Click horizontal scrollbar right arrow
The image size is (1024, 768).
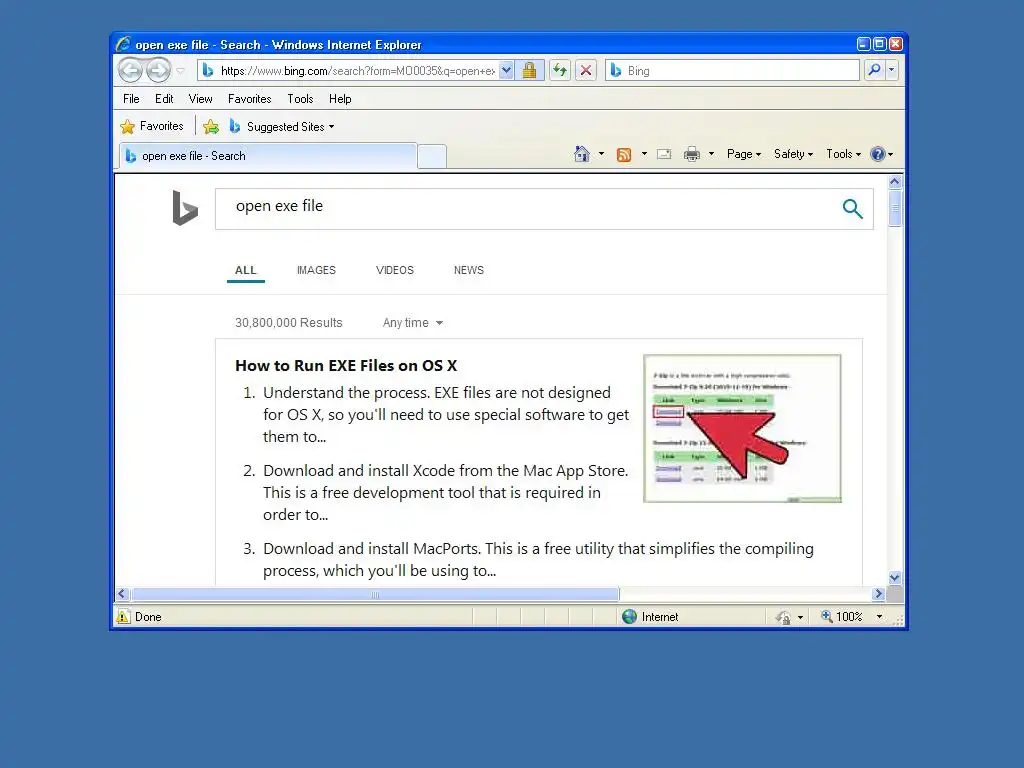[x=878, y=594]
